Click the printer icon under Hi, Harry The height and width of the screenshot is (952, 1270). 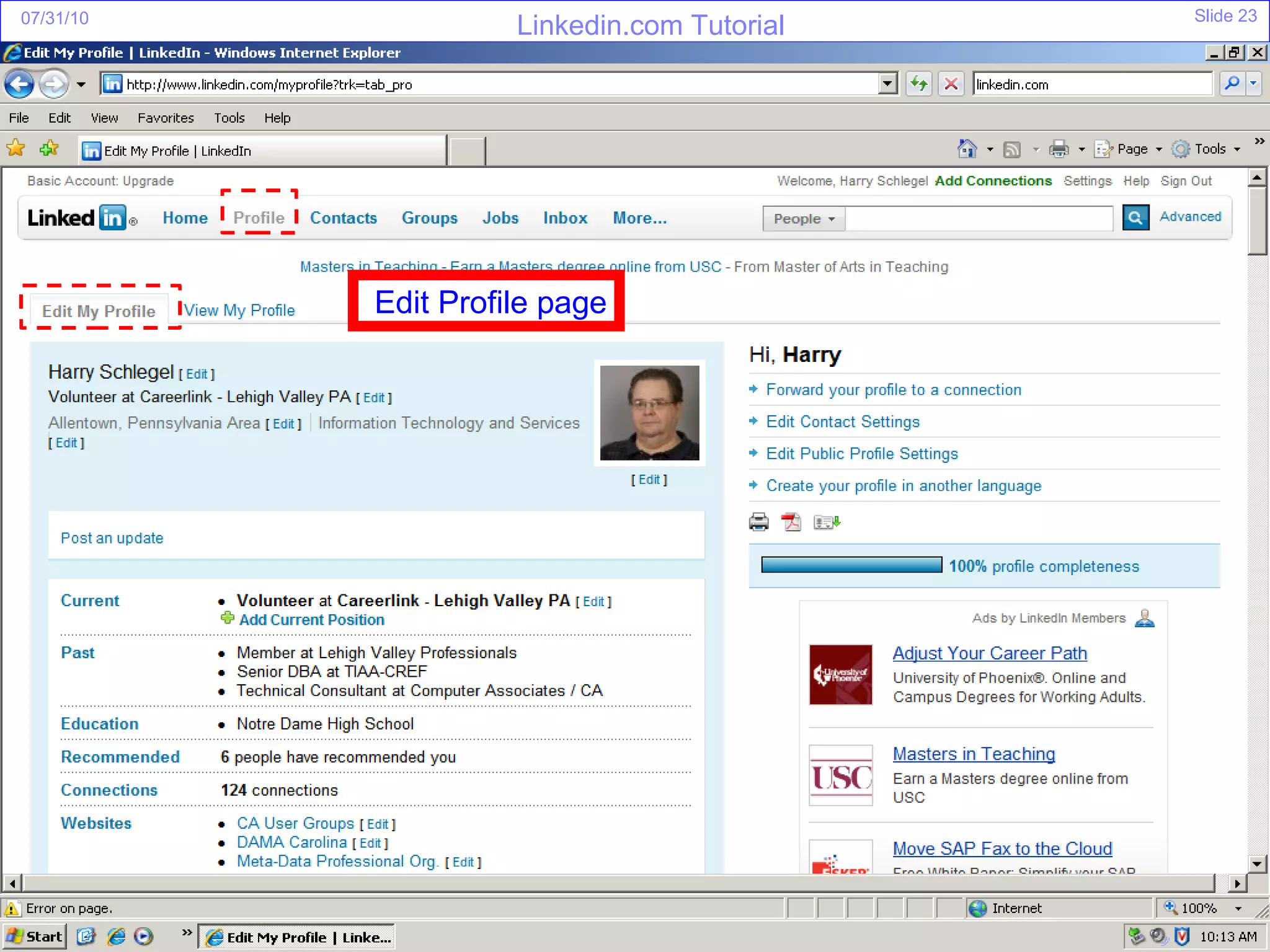pyautogui.click(x=758, y=522)
